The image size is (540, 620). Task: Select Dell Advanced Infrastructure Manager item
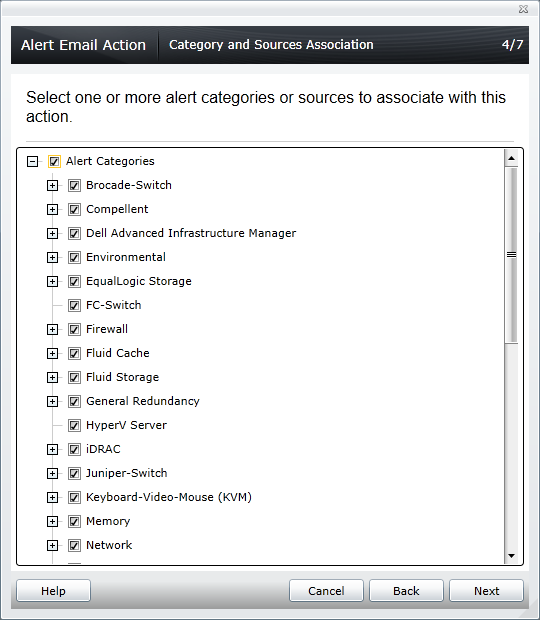(191, 233)
